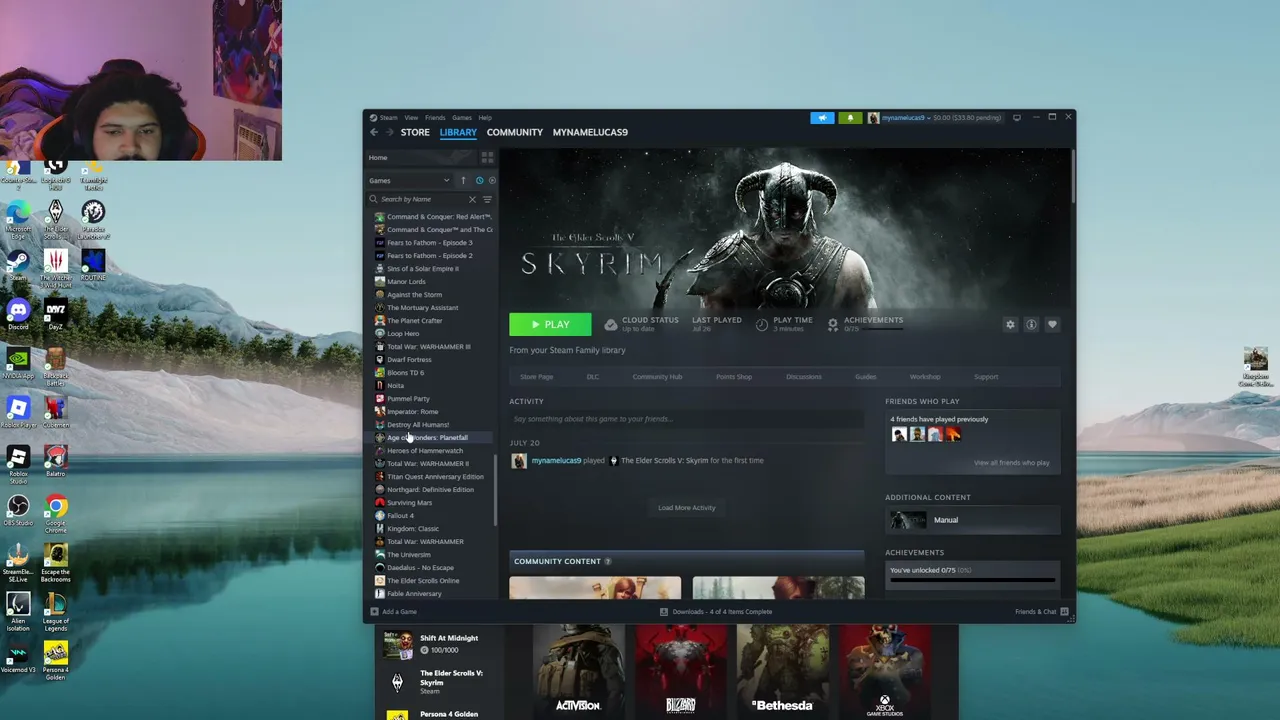Show Skyrim game info panel

(x=1031, y=324)
